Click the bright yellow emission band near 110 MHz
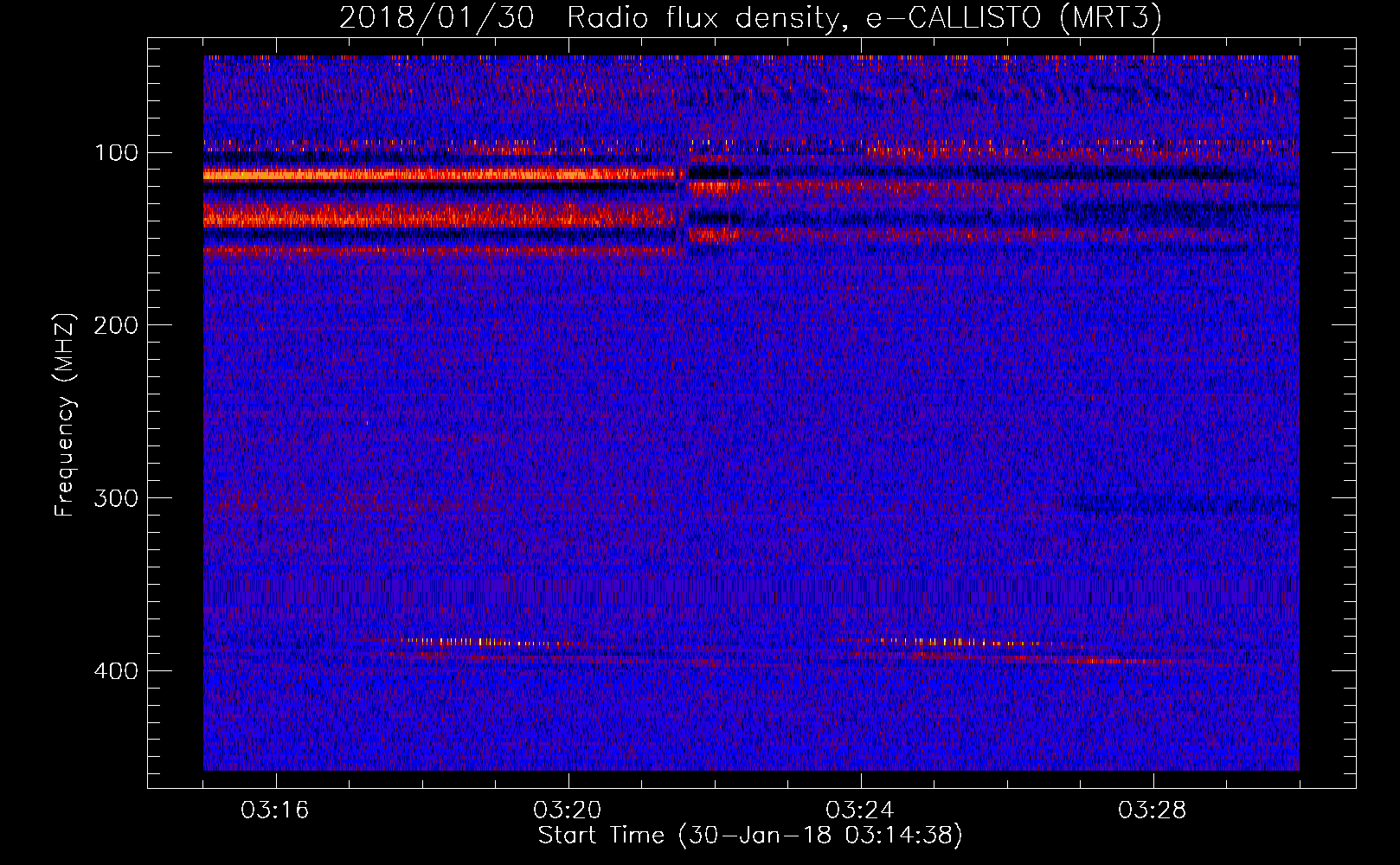The image size is (1400, 865). 440,175
